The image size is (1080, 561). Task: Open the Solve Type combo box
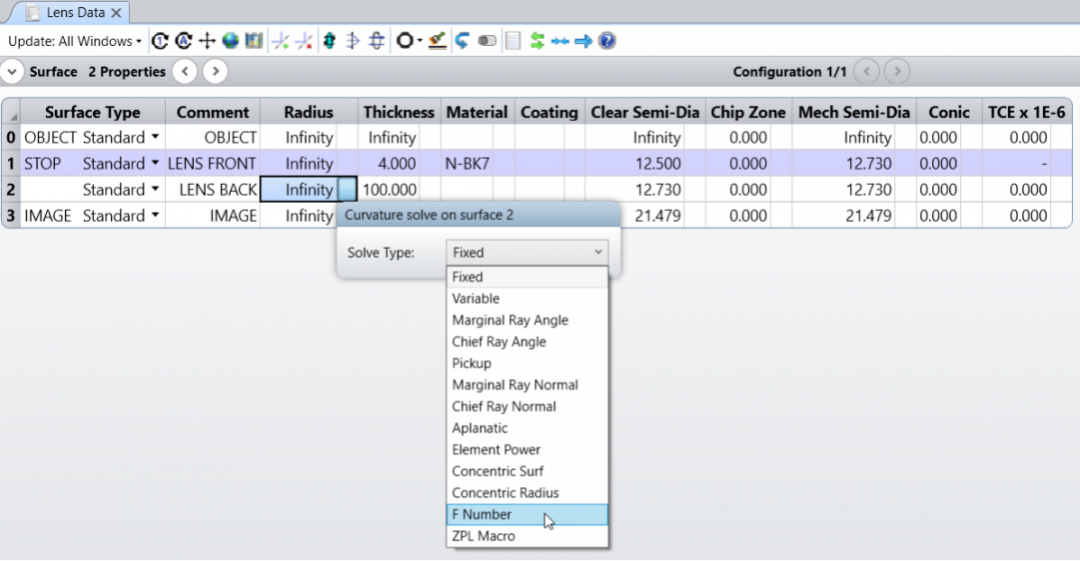[x=526, y=253]
